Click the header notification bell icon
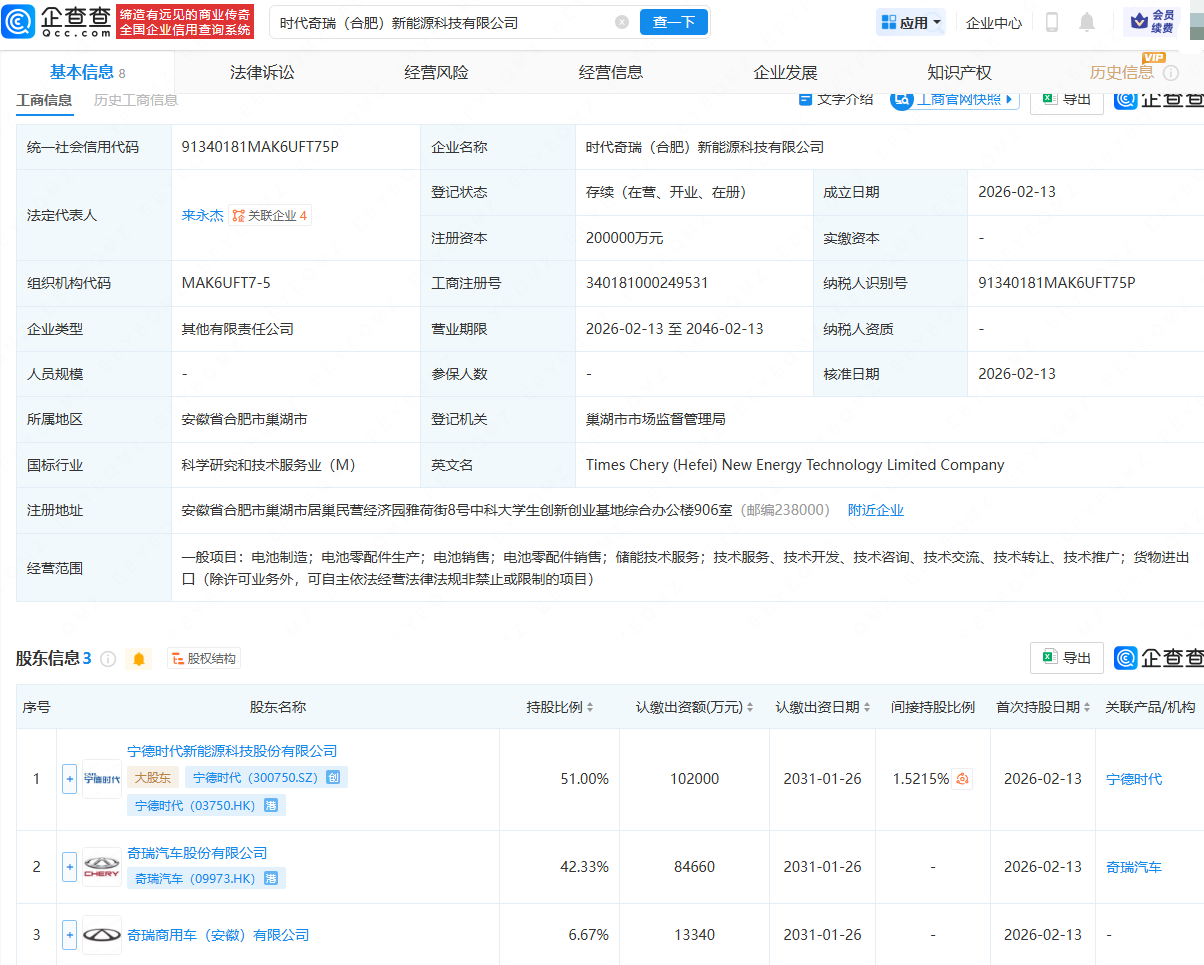 (1086, 22)
